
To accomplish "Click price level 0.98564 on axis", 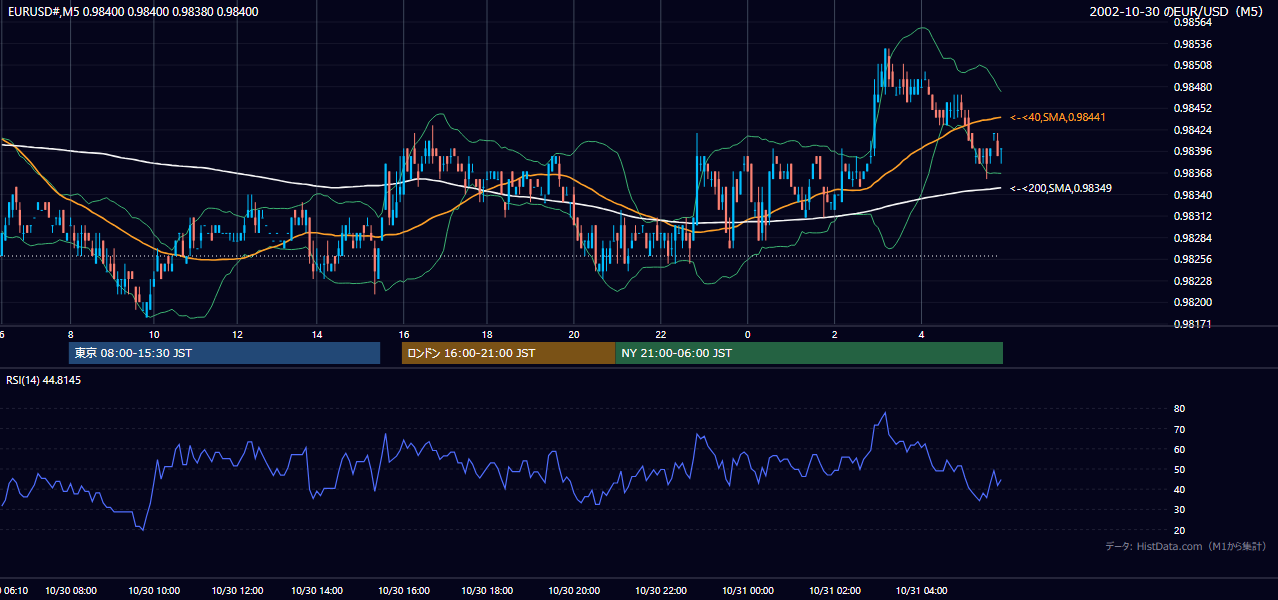I will pos(1192,22).
